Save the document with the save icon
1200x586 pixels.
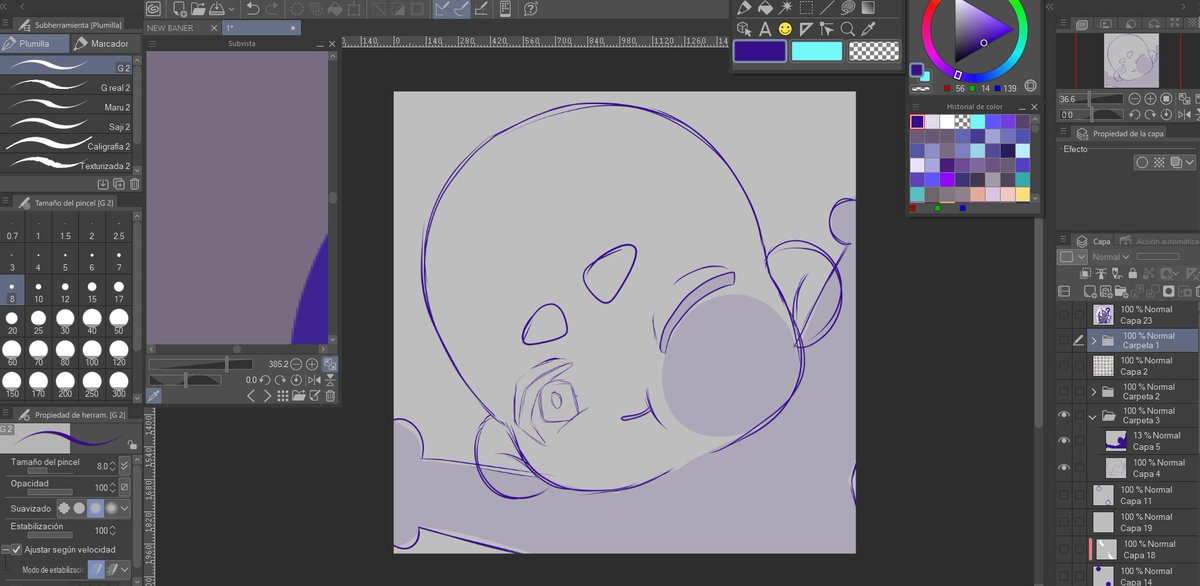215,9
